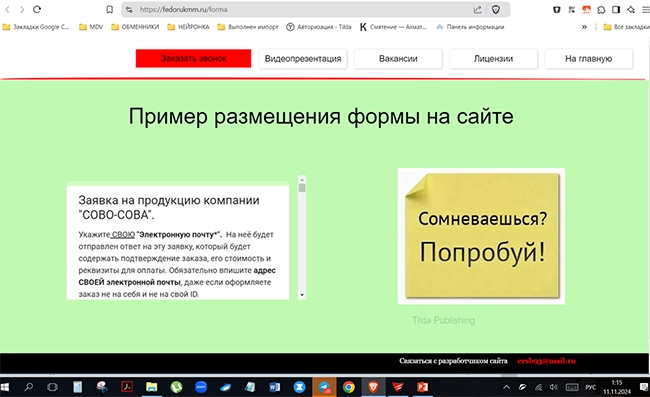Viewport: 650px width, 397px height.
Task: Open Task View on the taskbar
Action: (52, 387)
